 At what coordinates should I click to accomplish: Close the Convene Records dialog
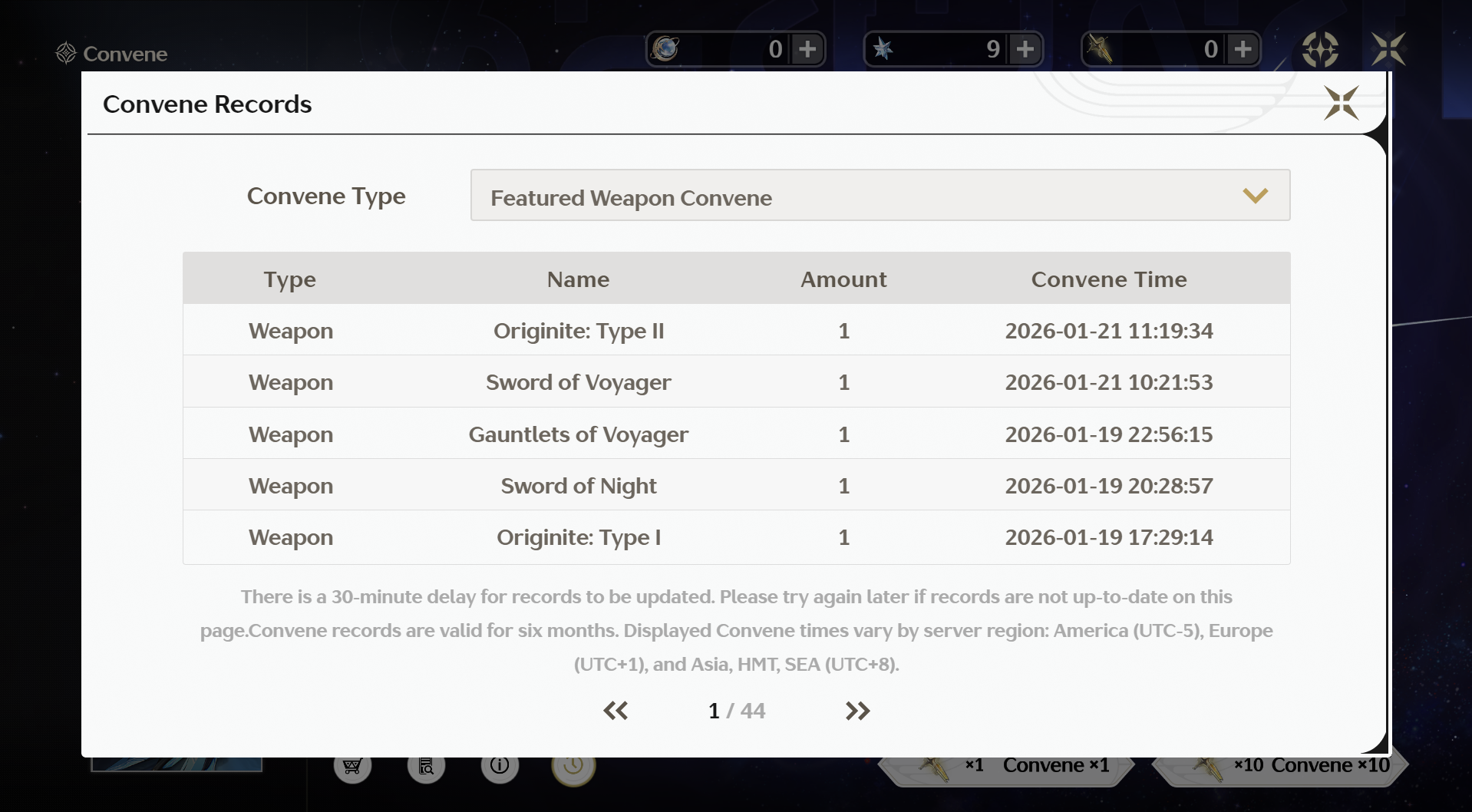[x=1341, y=103]
